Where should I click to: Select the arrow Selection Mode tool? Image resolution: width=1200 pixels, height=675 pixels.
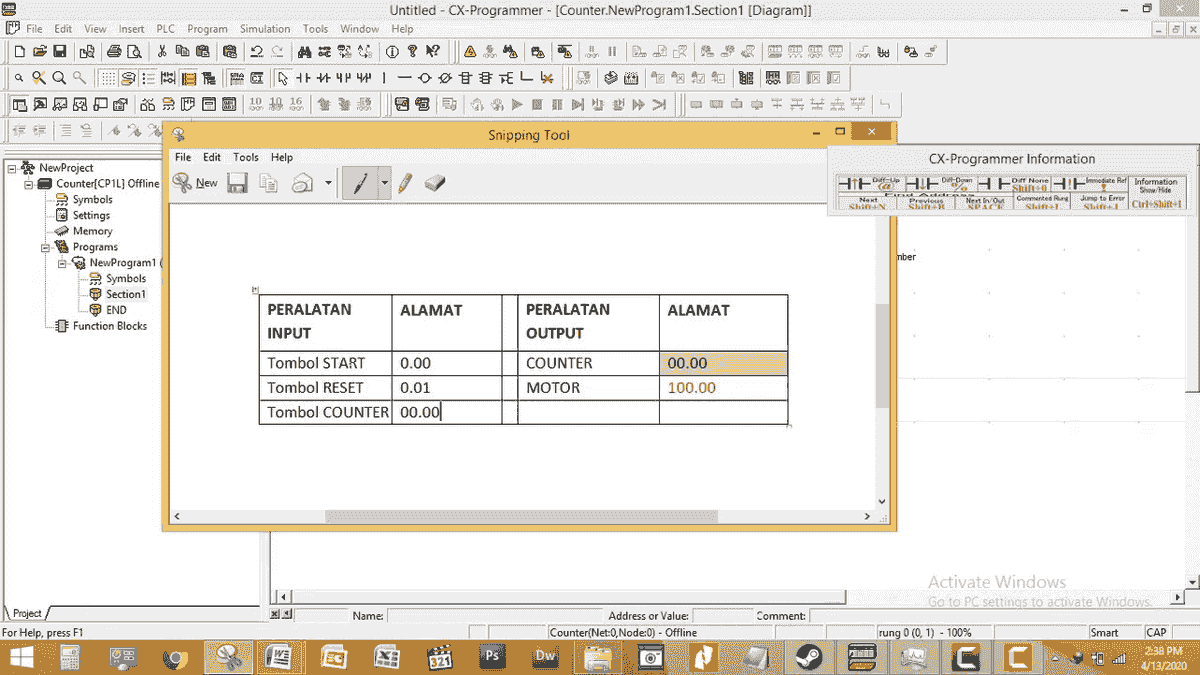coord(283,78)
